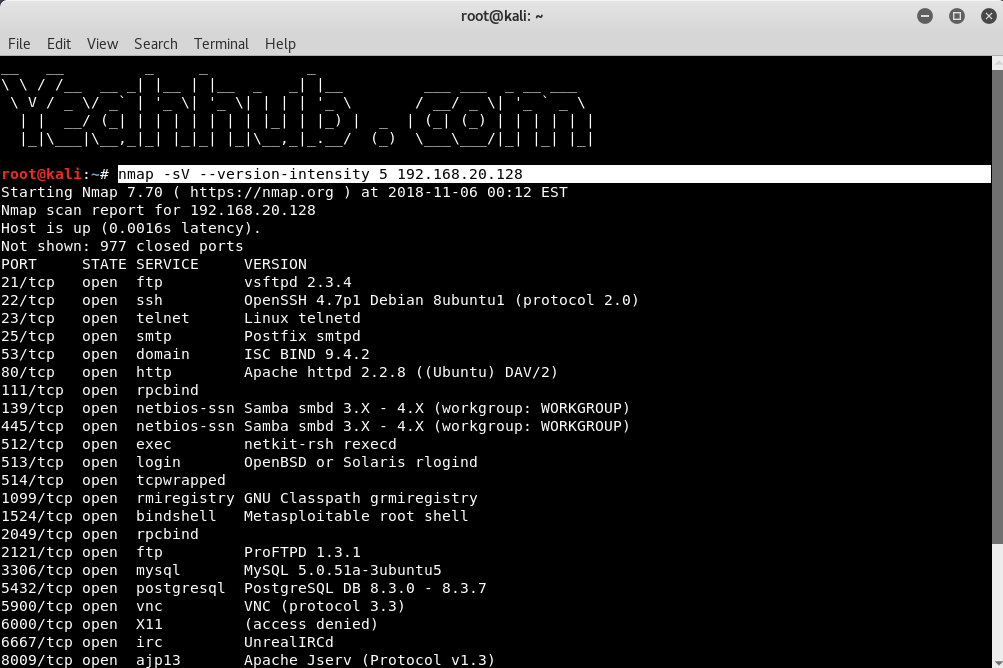This screenshot has height=668, width=1003.
Task: Click the highlighted nmap -sV command text
Action: (x=320, y=174)
